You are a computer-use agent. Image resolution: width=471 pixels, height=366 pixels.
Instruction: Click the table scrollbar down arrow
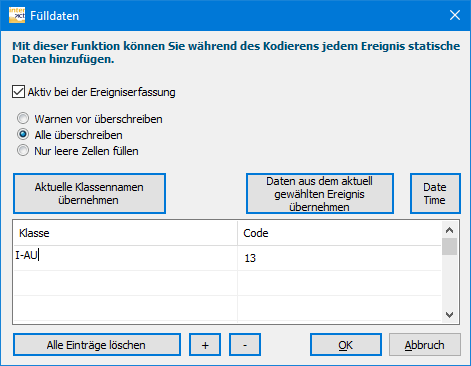coord(449,315)
